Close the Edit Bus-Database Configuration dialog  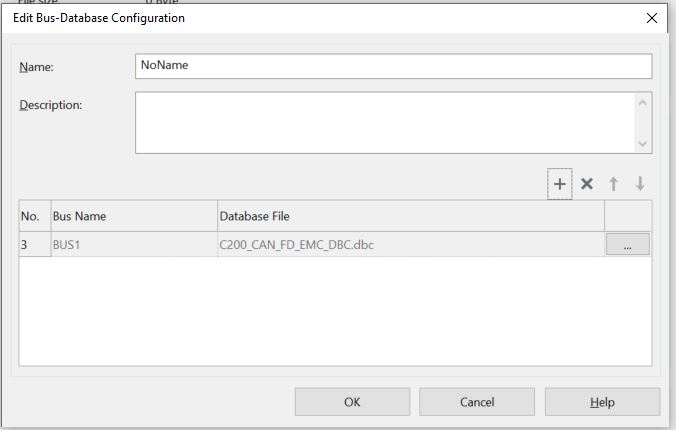652,18
